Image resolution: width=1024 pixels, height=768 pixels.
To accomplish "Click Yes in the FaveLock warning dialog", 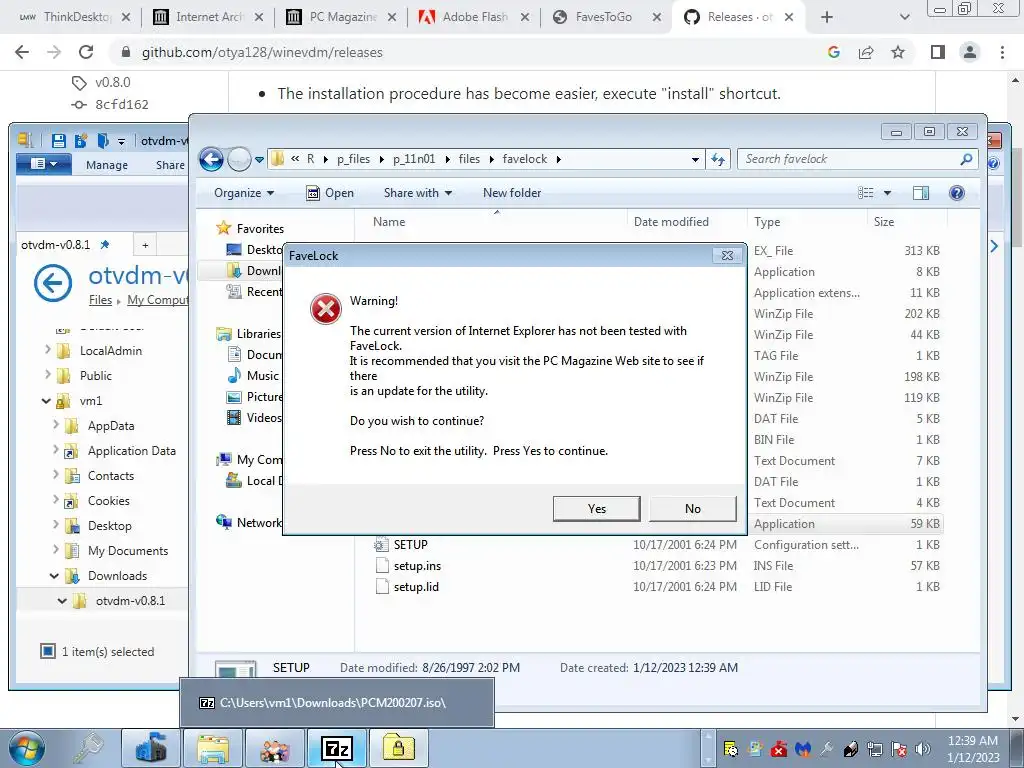I will [596, 509].
